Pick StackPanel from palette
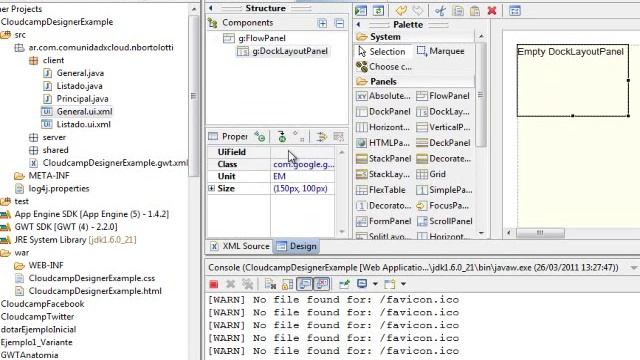The width and height of the screenshot is (640, 360). (x=383, y=158)
